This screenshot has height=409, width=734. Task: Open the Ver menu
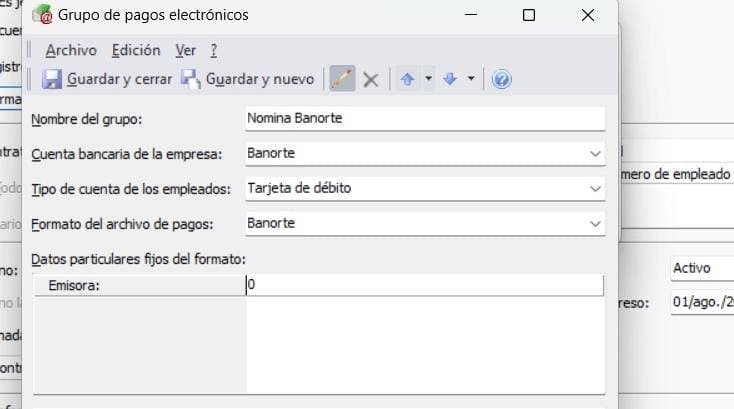tap(185, 50)
